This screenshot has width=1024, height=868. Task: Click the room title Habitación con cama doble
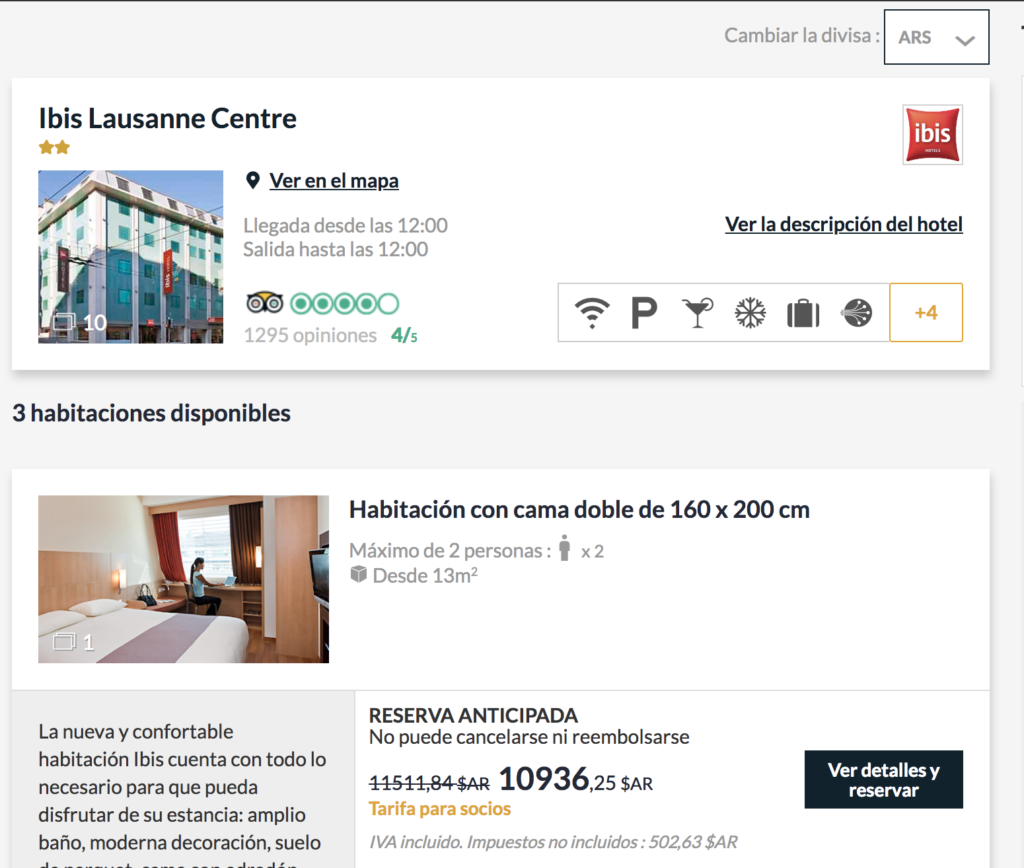(579, 509)
